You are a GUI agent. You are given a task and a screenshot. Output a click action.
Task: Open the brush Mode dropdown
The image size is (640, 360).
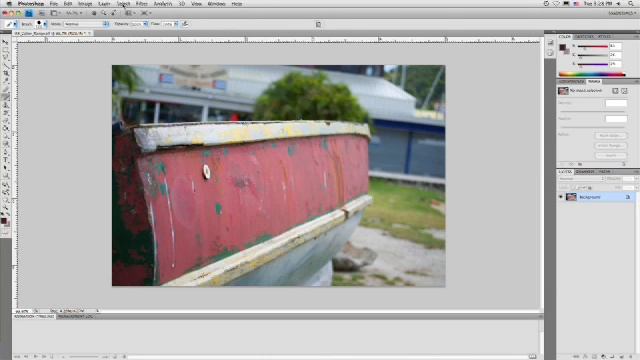click(86, 24)
